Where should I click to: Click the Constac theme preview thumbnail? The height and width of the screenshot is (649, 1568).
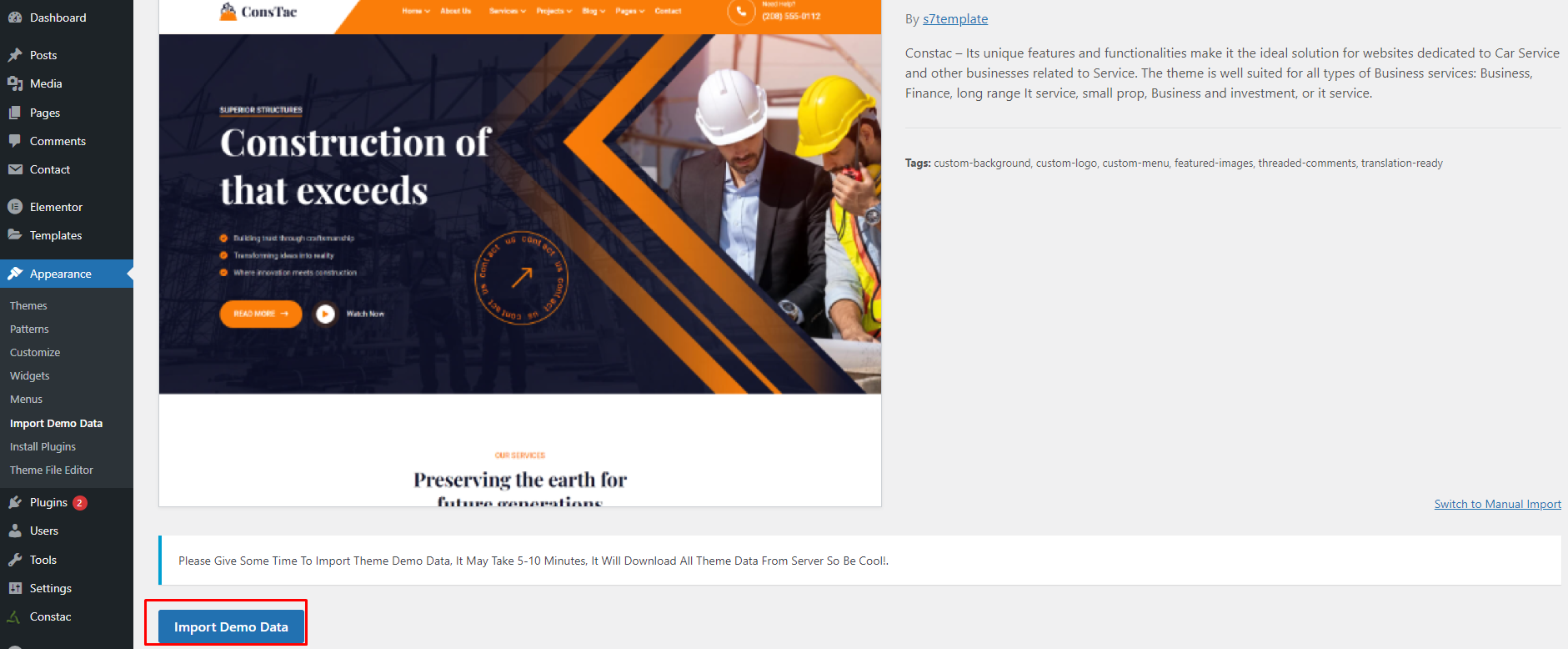(x=519, y=250)
